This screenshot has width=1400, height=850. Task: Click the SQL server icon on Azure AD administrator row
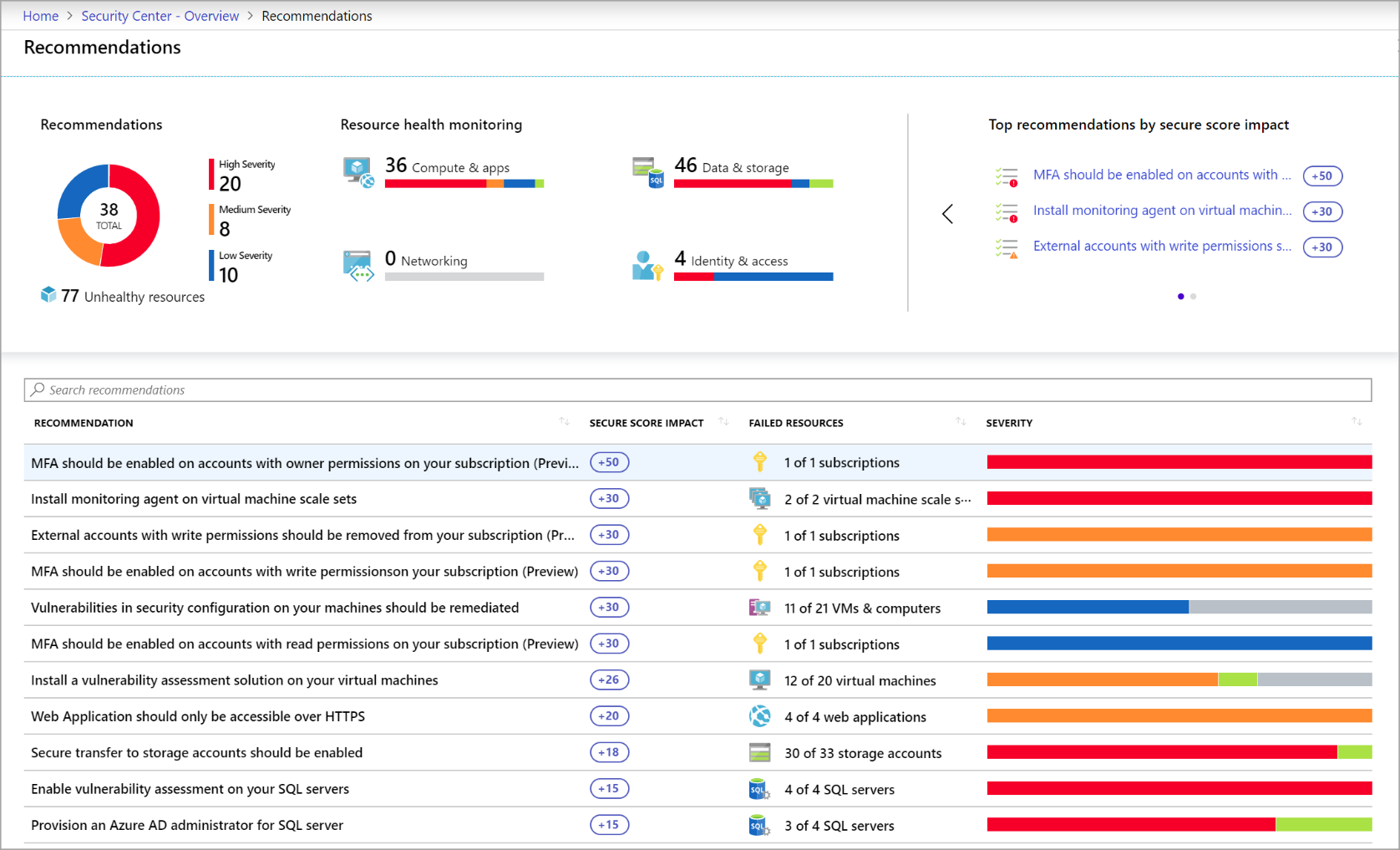pyautogui.click(x=760, y=825)
